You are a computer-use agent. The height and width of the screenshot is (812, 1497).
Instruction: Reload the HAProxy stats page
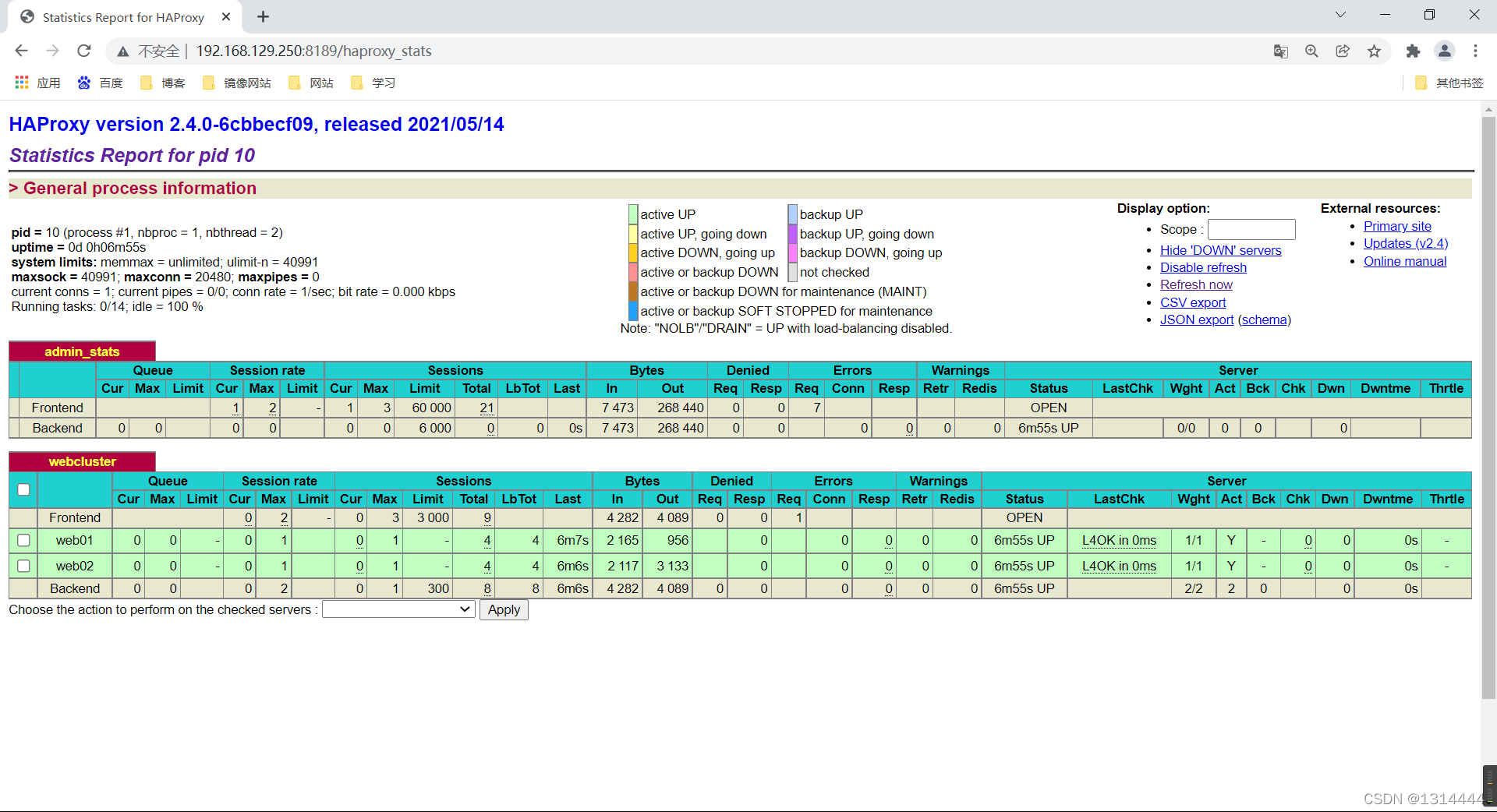coord(84,51)
